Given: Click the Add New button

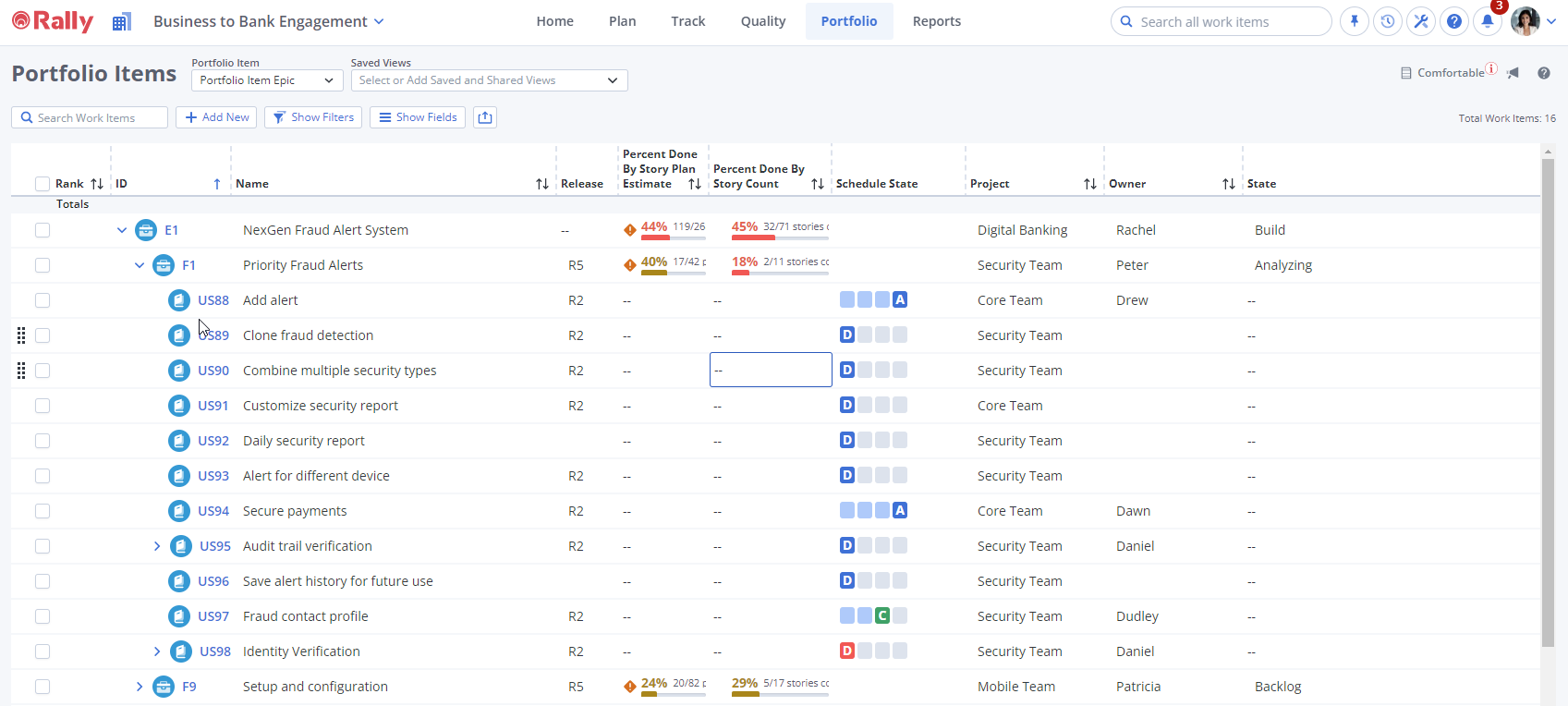Looking at the screenshot, I should pyautogui.click(x=216, y=117).
